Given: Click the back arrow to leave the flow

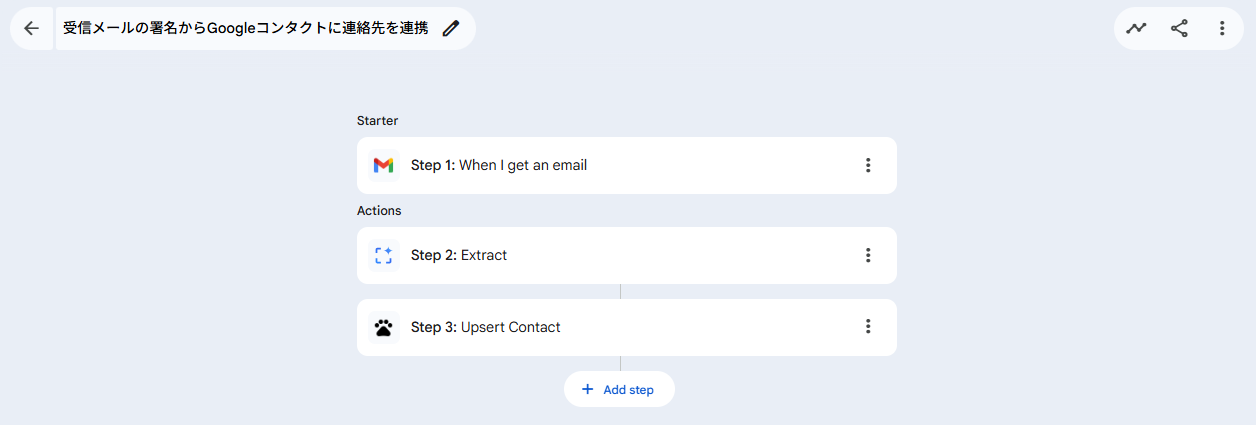Looking at the screenshot, I should coord(31,28).
